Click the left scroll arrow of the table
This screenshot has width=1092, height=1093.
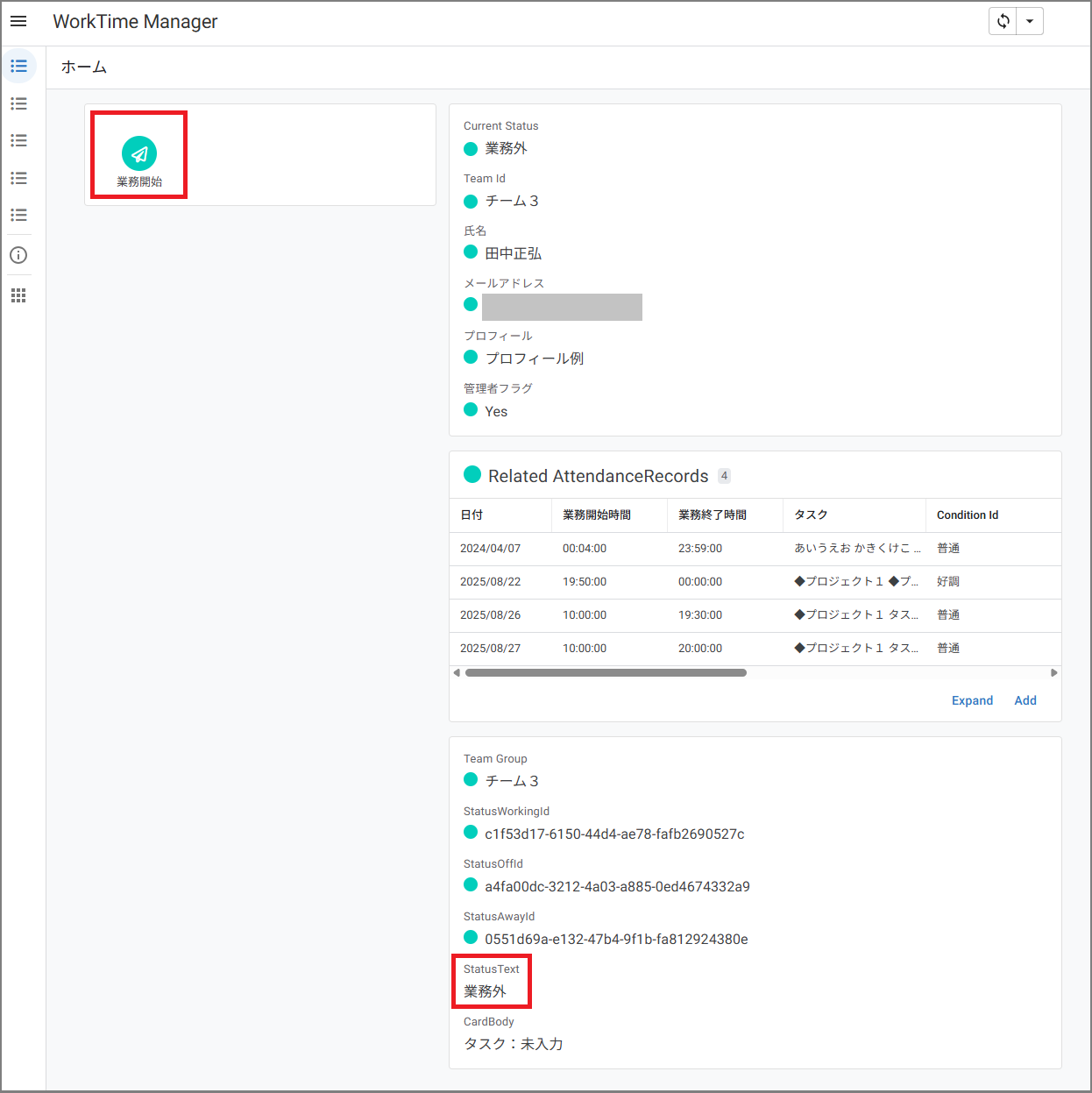(457, 673)
